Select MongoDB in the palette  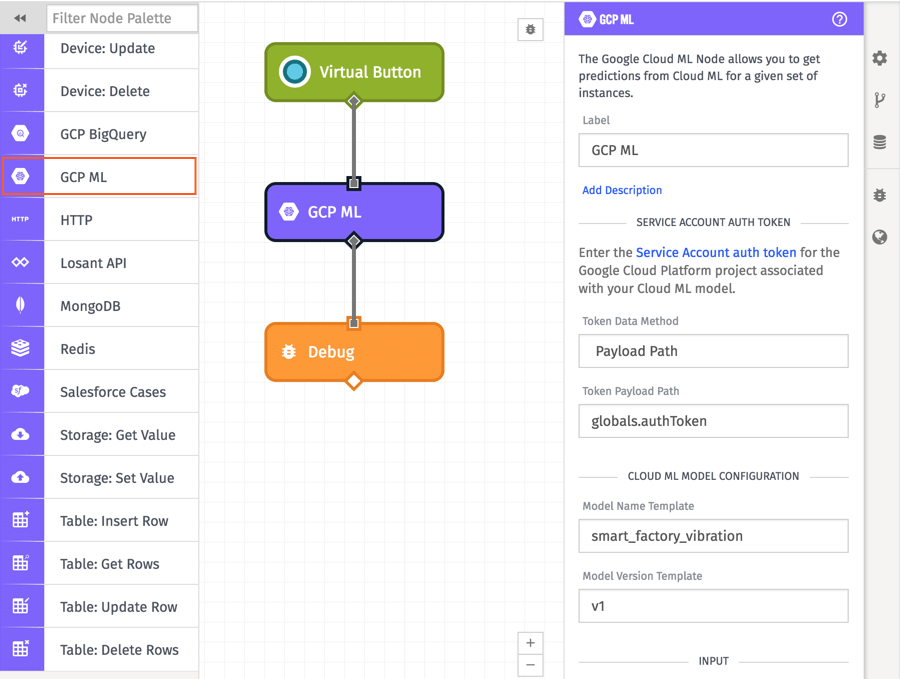[90, 306]
